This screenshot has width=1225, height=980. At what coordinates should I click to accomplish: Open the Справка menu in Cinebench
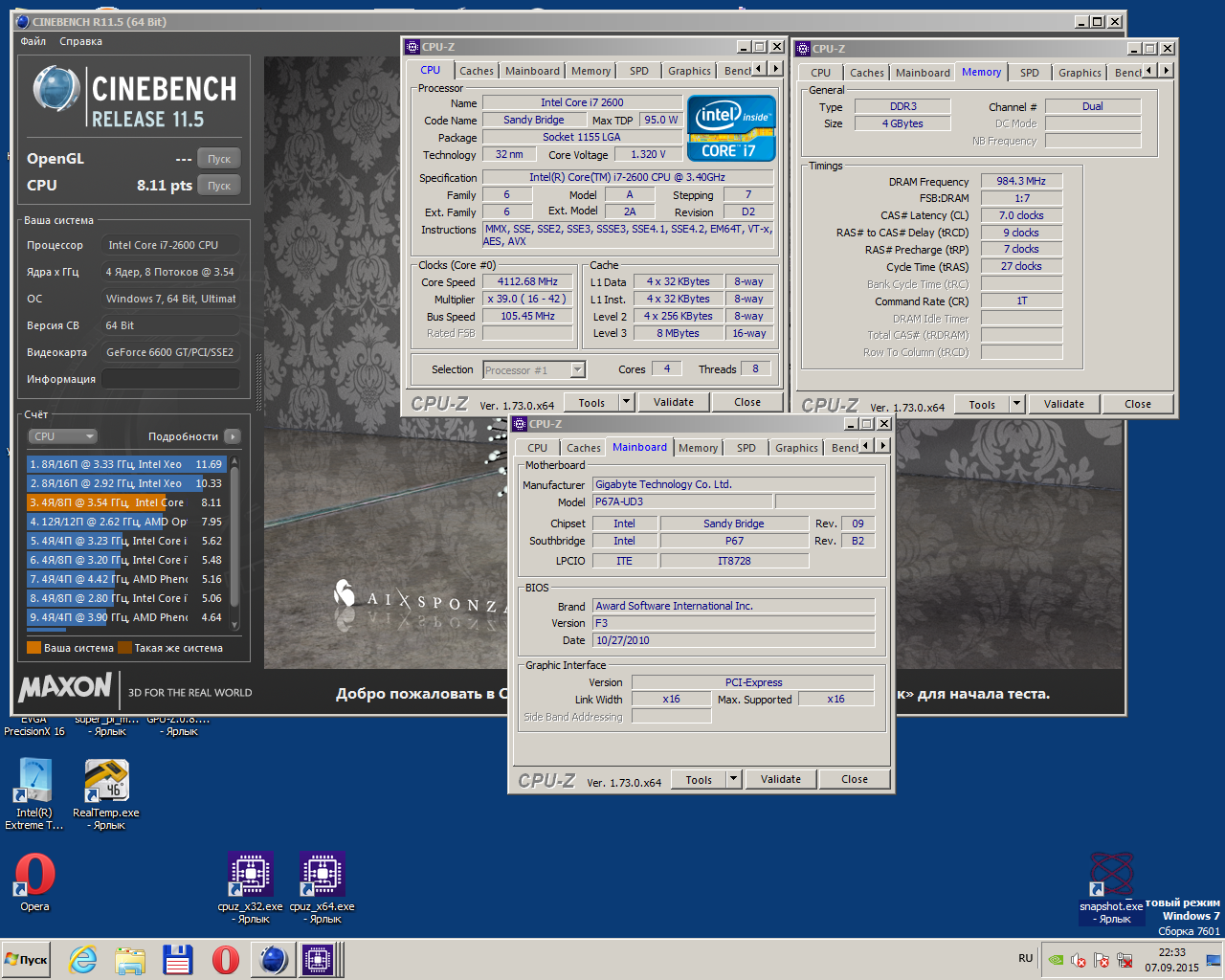(80, 41)
